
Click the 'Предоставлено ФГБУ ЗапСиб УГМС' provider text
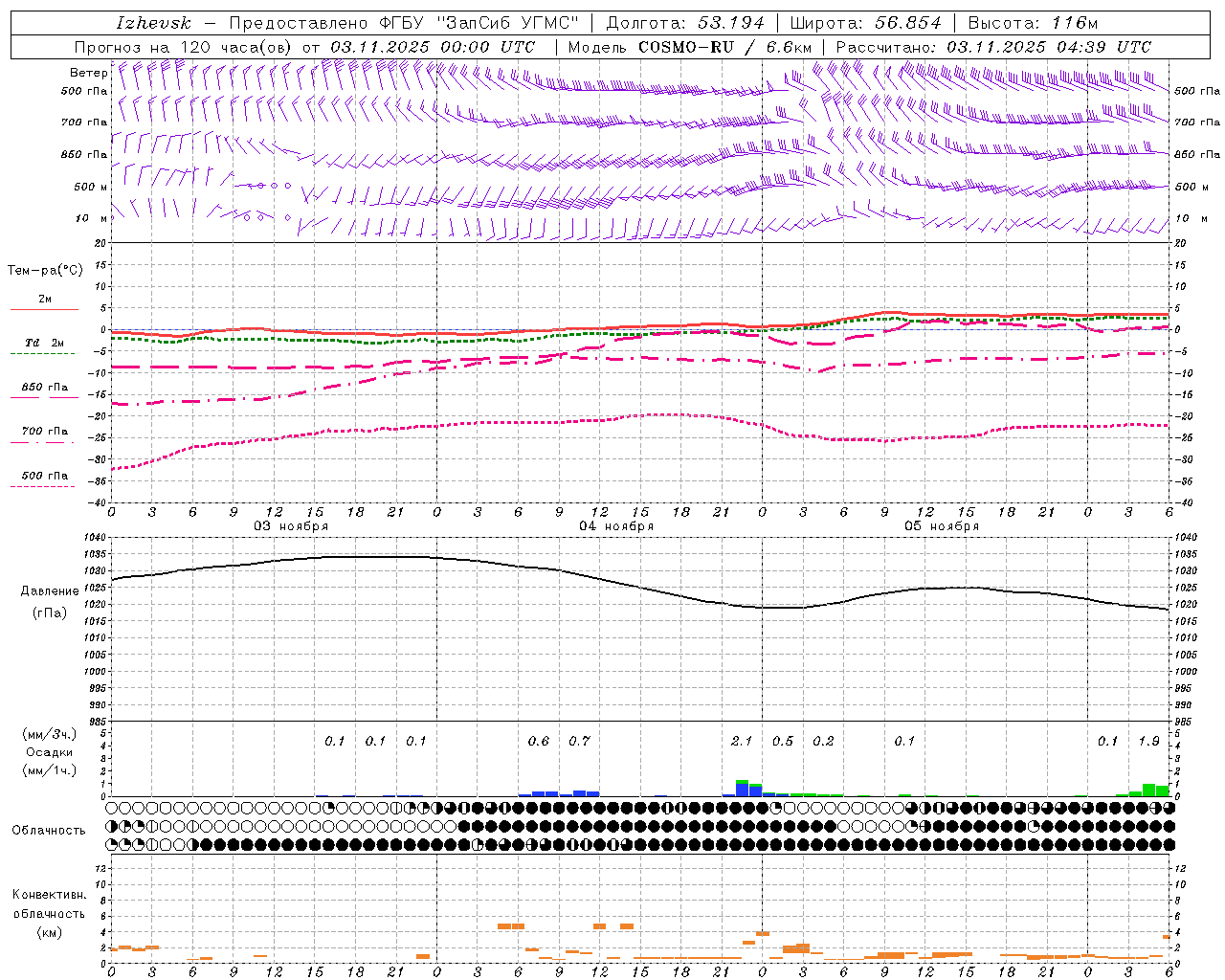point(405,23)
